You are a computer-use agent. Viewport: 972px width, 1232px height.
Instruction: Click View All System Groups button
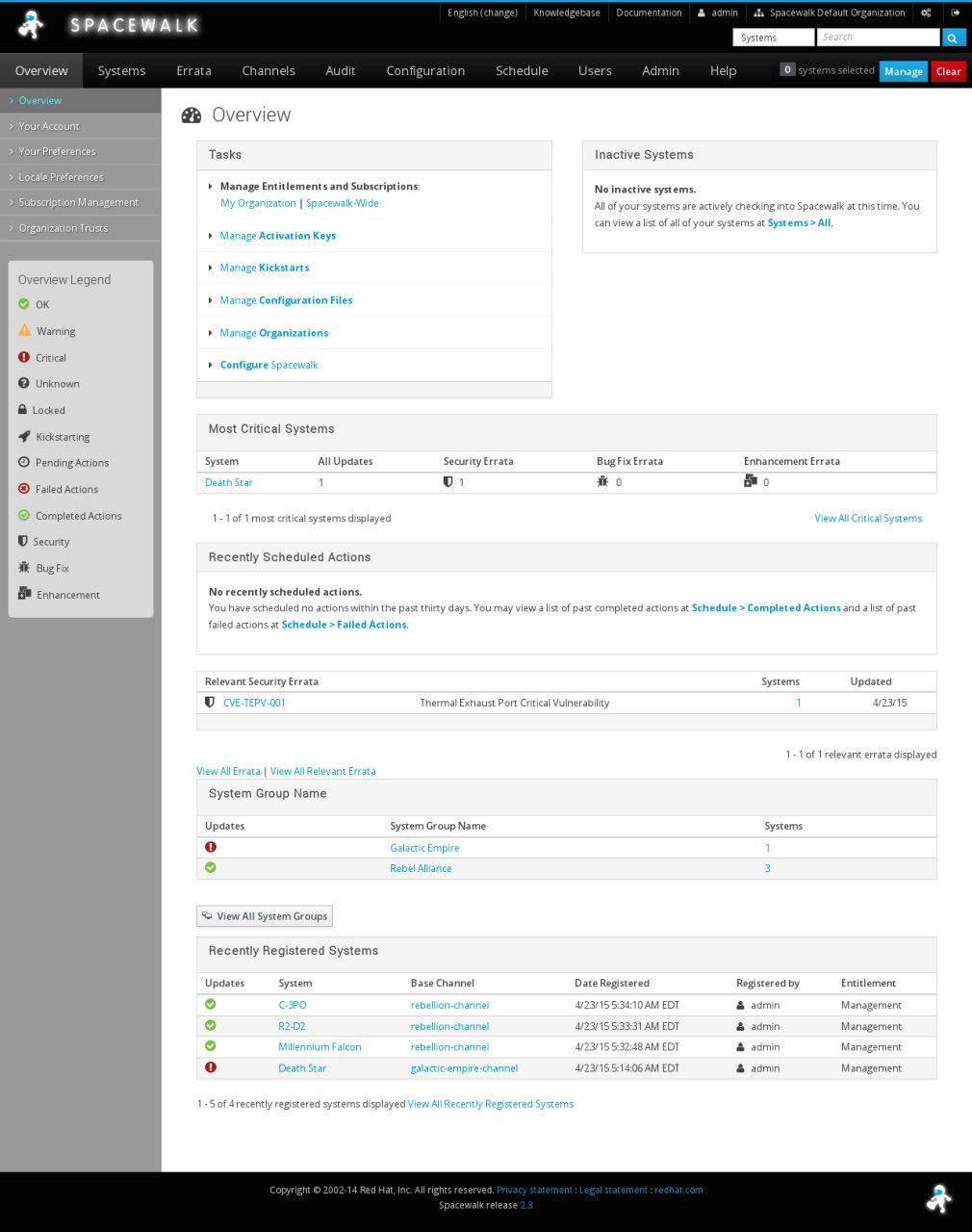pos(265,916)
